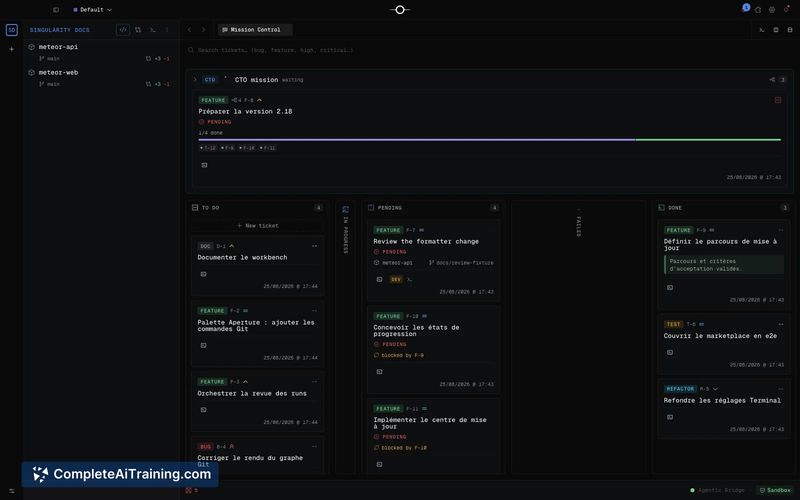
Task: Click blocked by F-9 label
Action: point(399,355)
